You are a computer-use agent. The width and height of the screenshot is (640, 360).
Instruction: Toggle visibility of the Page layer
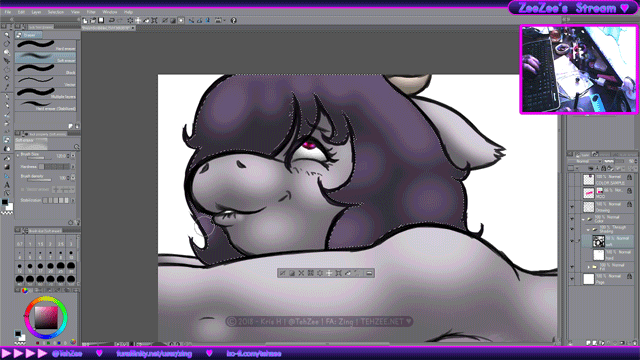[x=571, y=279]
